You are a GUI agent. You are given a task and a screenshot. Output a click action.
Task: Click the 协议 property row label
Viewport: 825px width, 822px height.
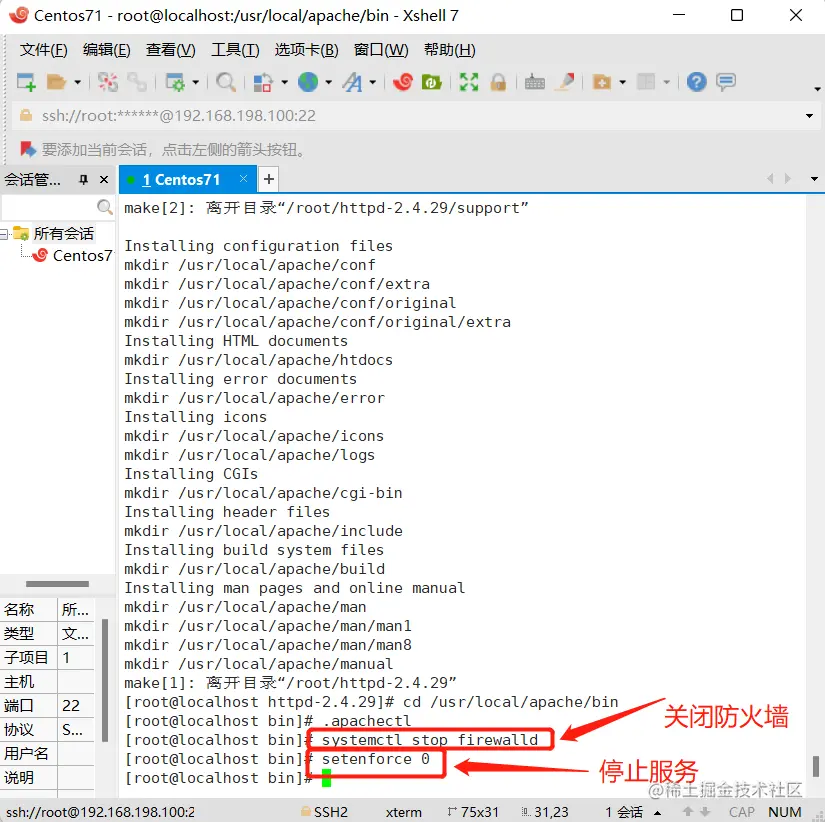point(19,729)
